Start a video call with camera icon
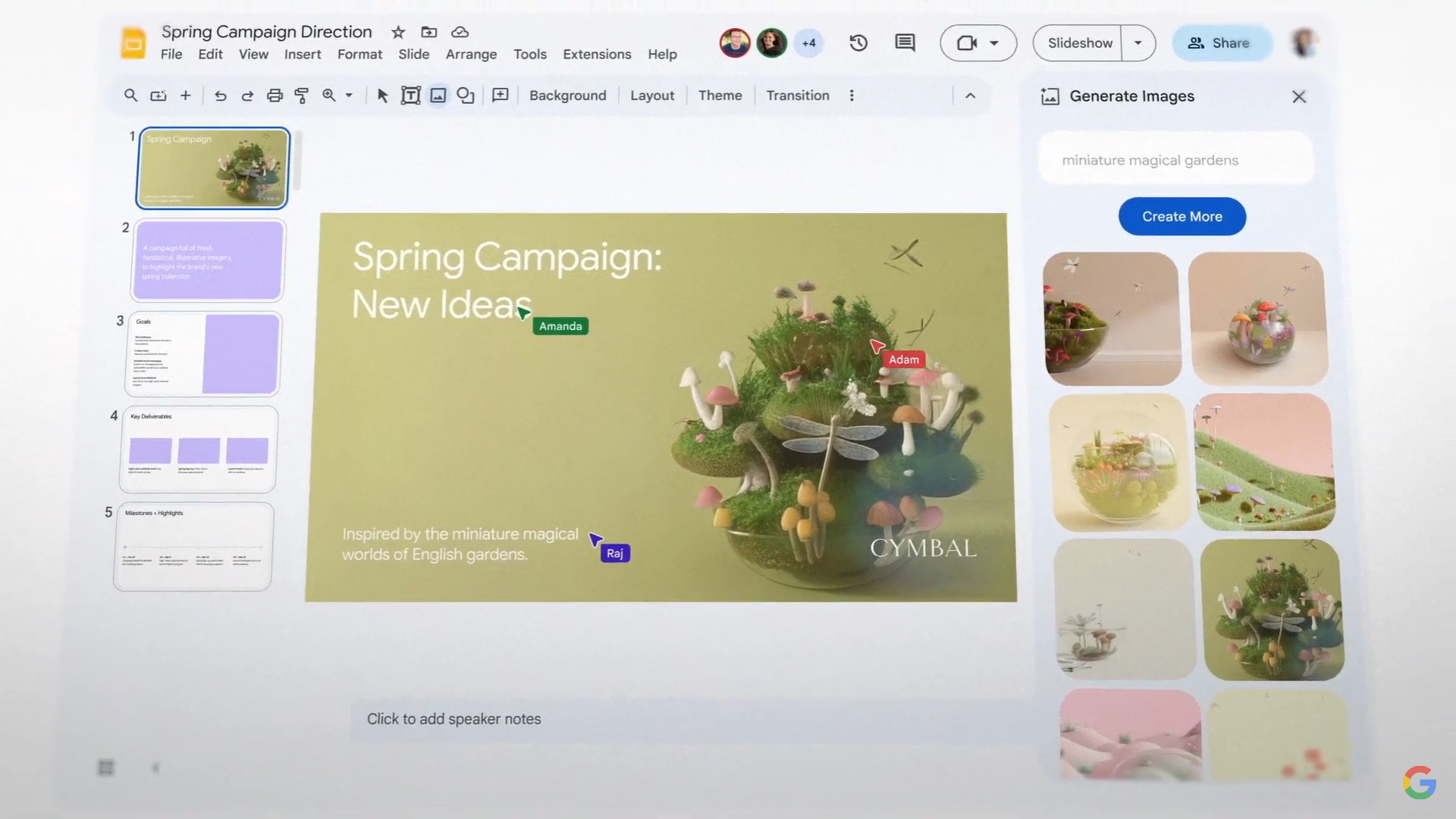The image size is (1456, 819). point(967,43)
